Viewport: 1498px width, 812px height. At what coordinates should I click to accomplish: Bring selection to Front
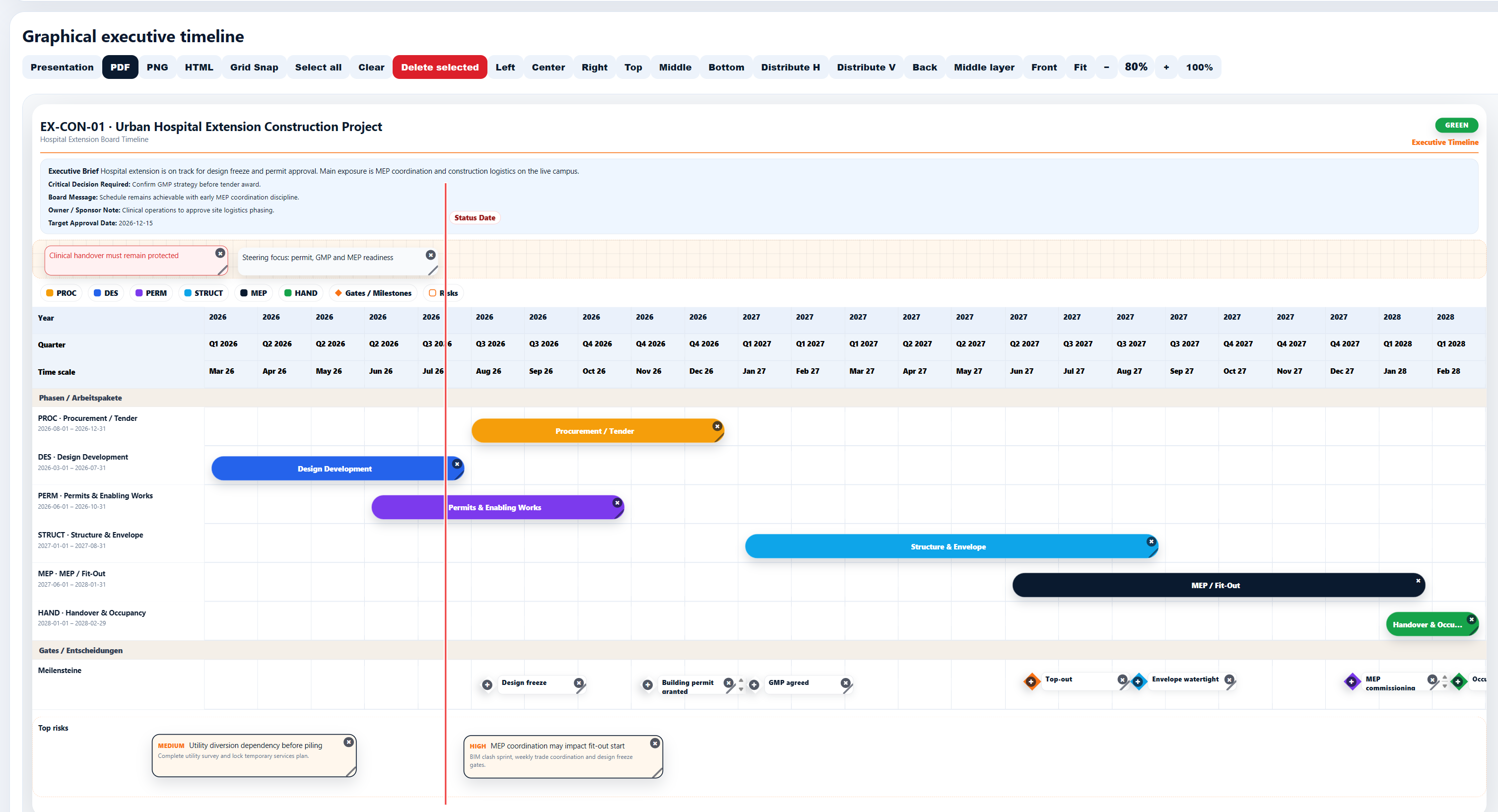[1044, 68]
